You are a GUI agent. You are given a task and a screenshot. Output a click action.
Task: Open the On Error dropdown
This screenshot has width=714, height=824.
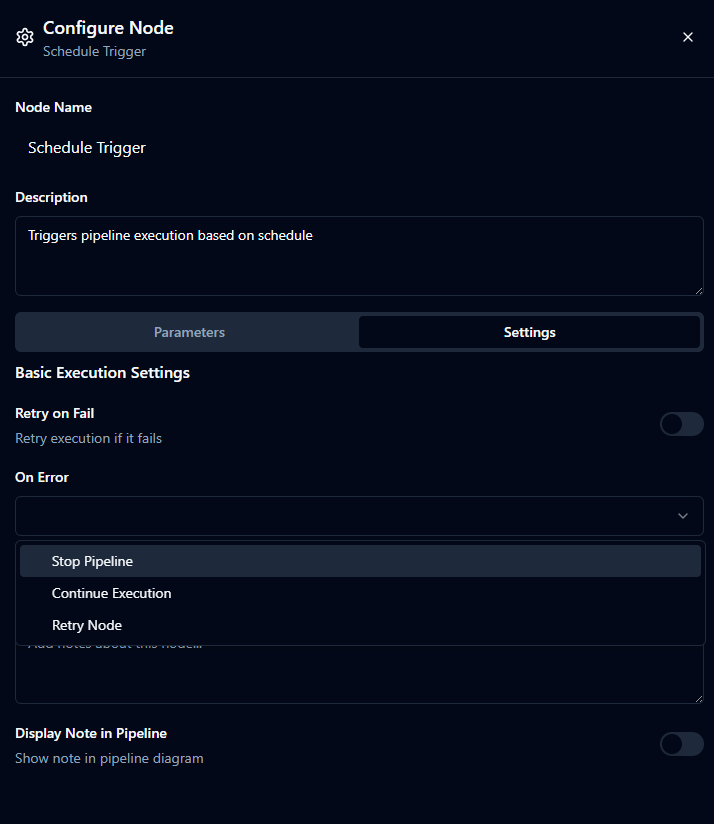pyautogui.click(x=360, y=516)
